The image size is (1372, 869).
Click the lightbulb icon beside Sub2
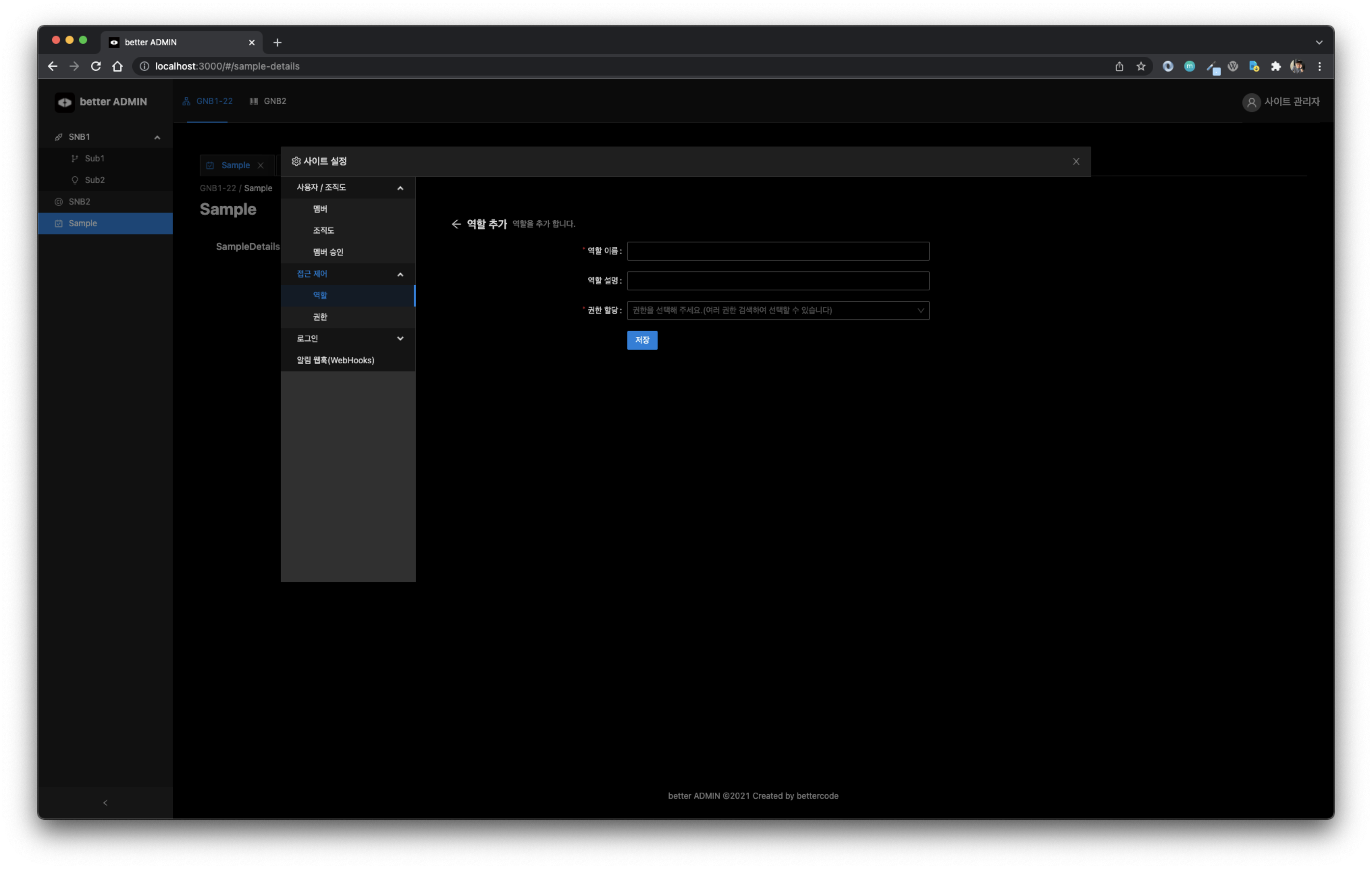[x=75, y=180]
